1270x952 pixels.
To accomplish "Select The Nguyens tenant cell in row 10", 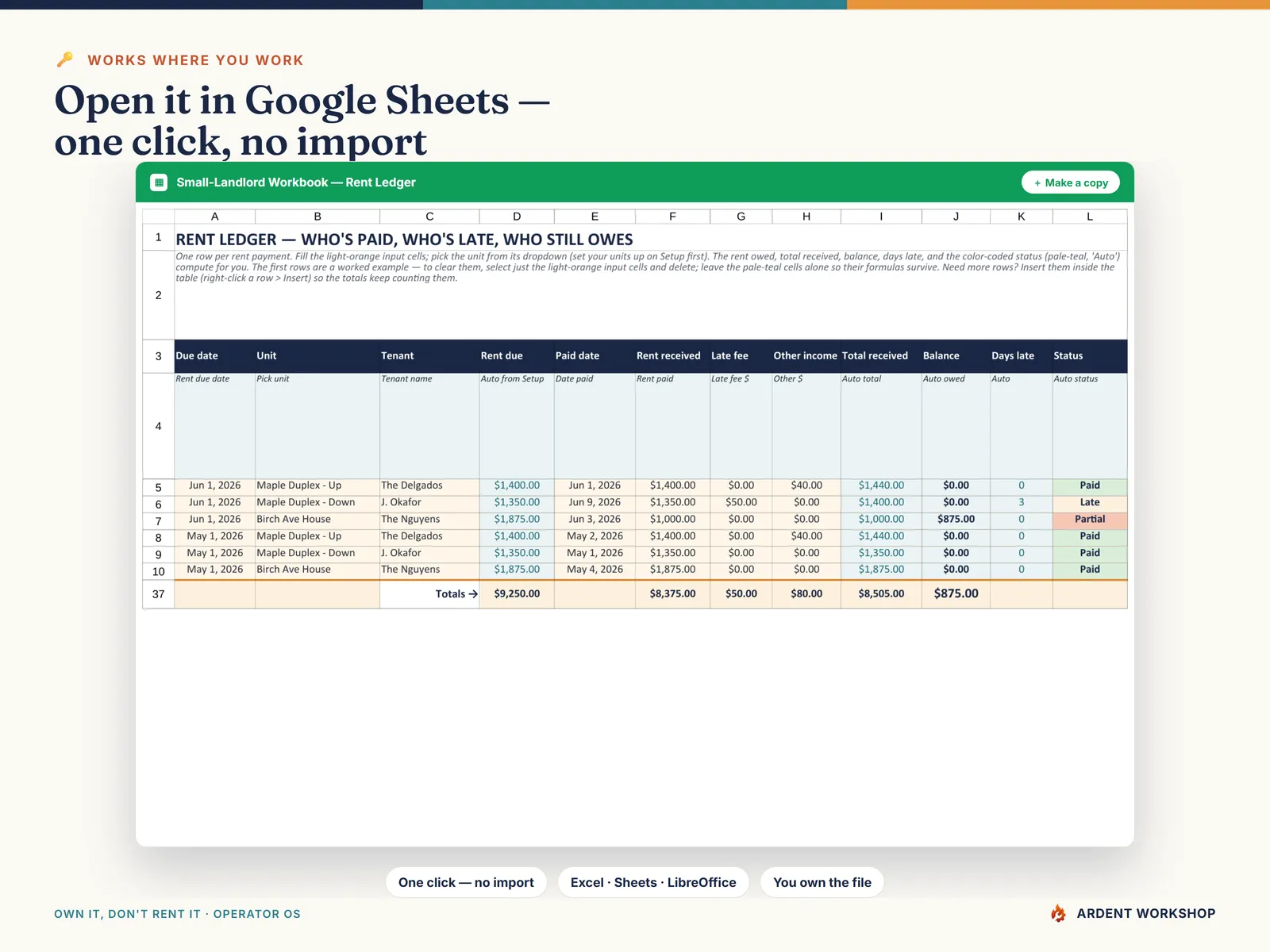I will [429, 570].
